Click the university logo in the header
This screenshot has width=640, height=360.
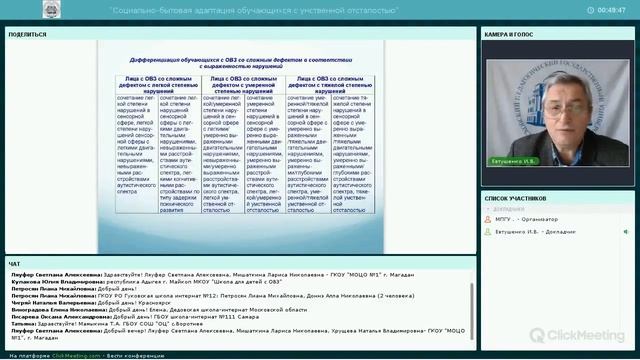tap(51, 9)
